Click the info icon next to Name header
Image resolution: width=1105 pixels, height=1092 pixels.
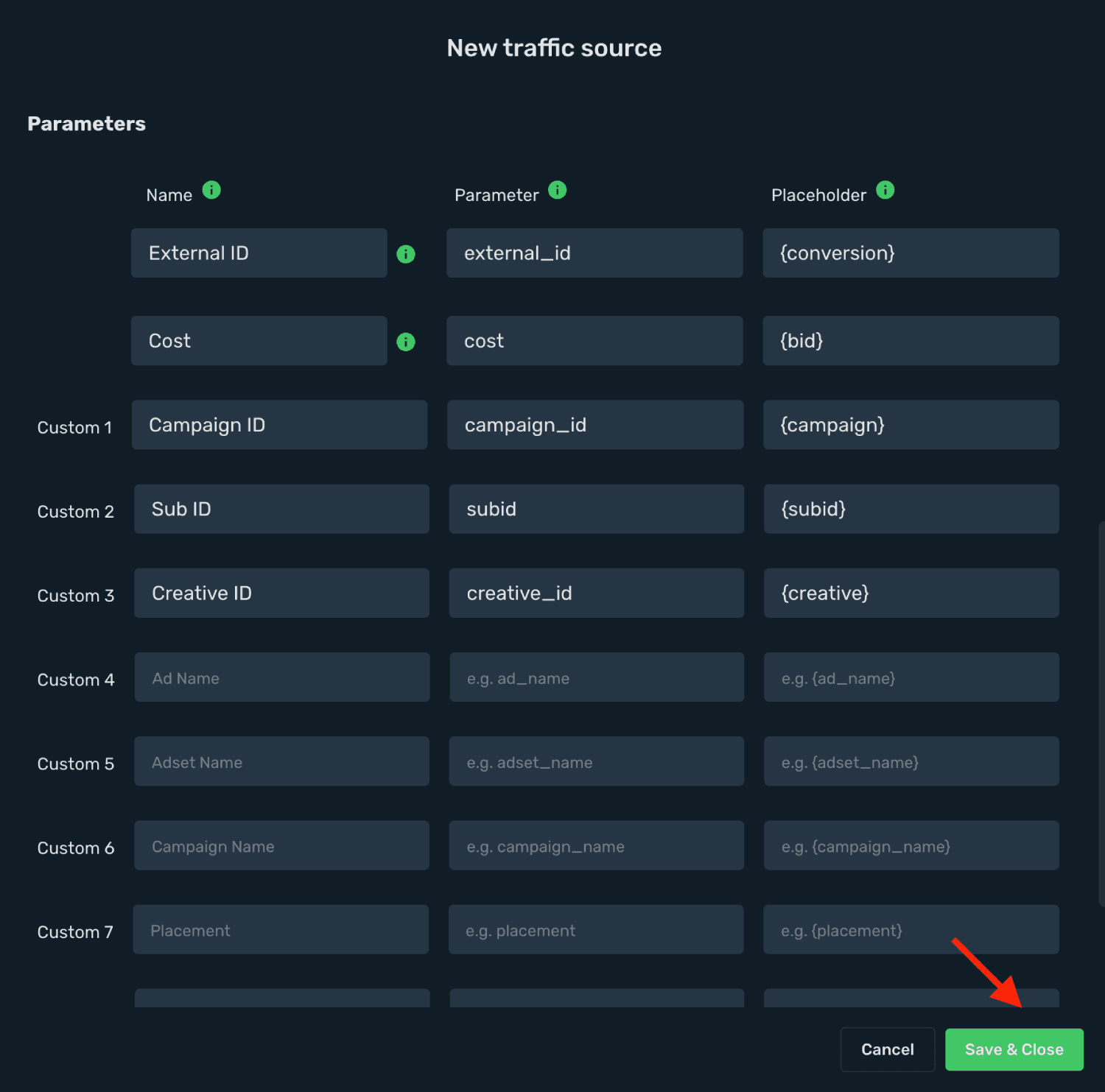point(211,190)
